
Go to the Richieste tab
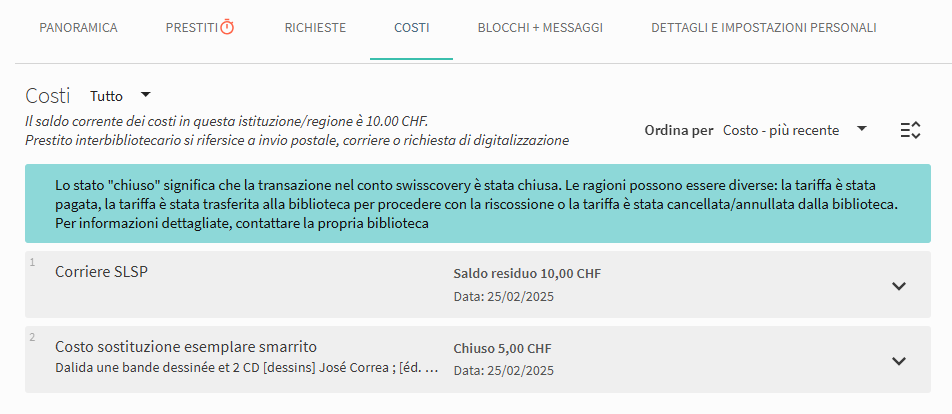[315, 28]
